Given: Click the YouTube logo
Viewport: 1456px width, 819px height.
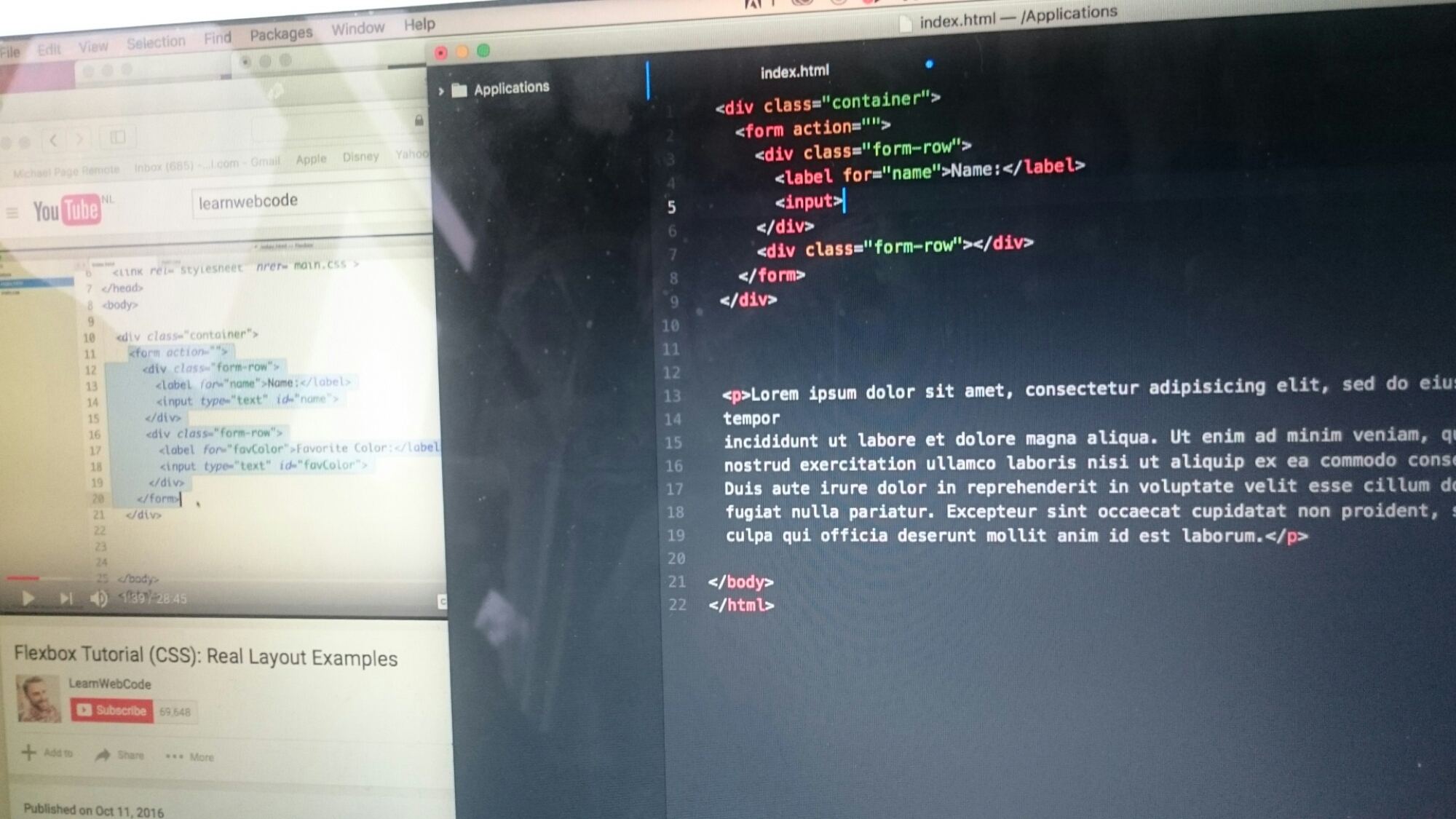Looking at the screenshot, I should click(67, 210).
